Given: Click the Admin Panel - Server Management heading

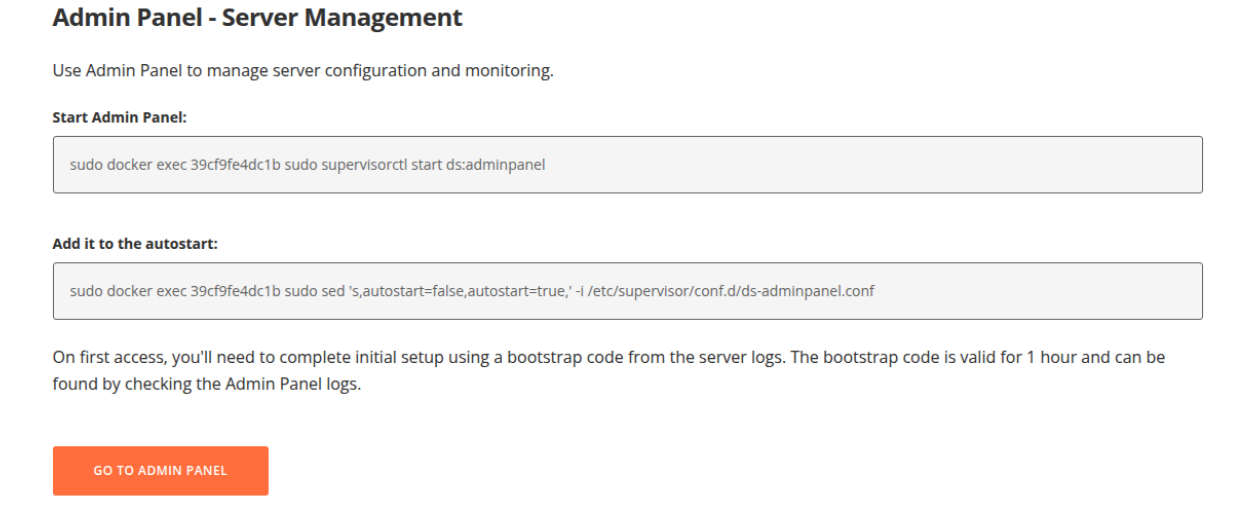Looking at the screenshot, I should (257, 17).
